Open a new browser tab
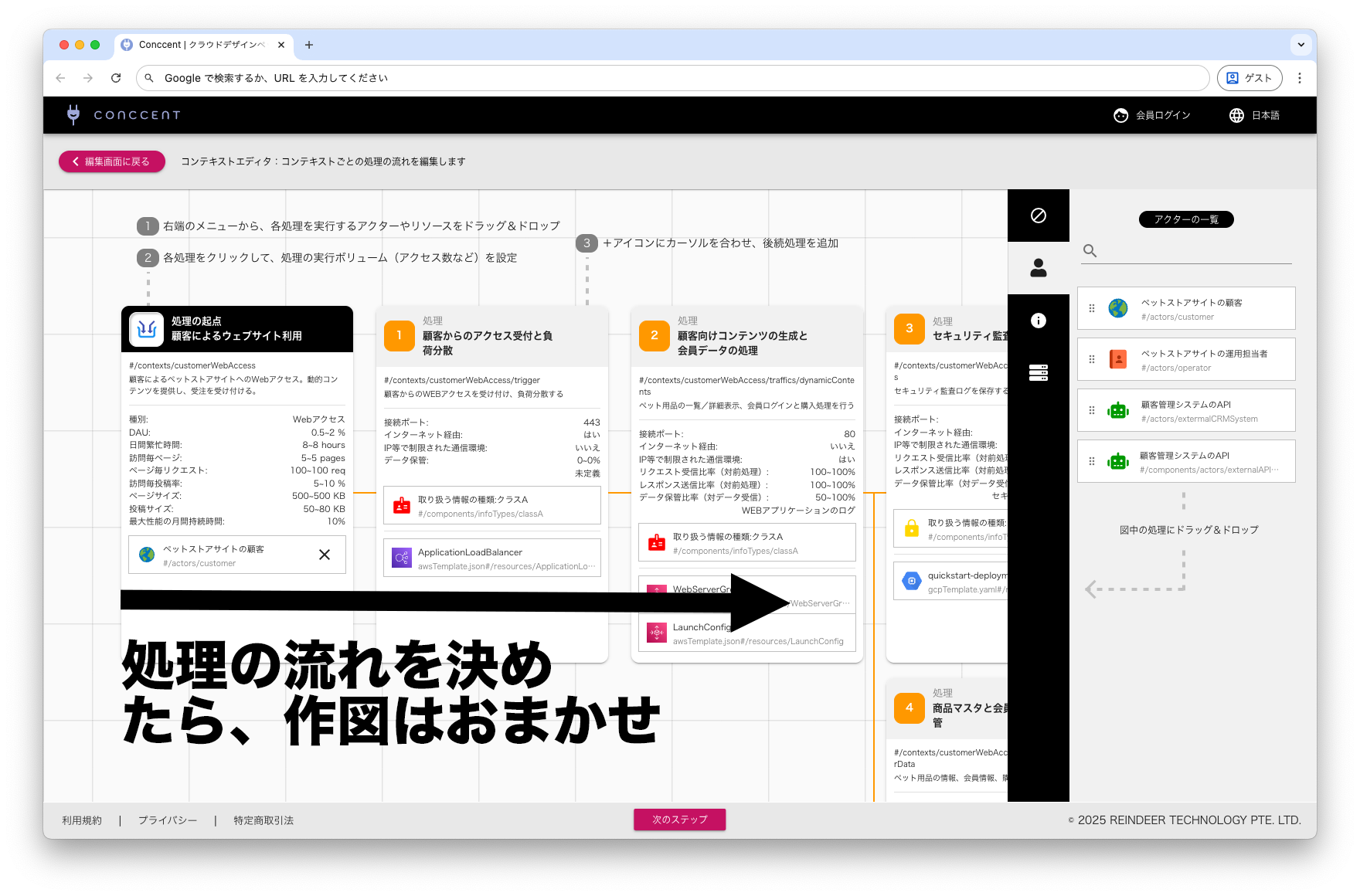The width and height of the screenshot is (1360, 896). [x=309, y=45]
